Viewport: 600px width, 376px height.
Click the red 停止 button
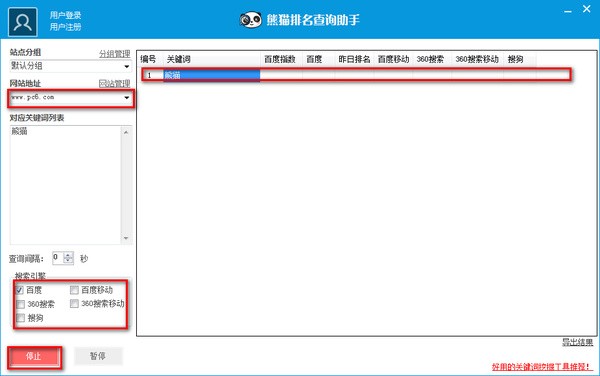[34, 357]
